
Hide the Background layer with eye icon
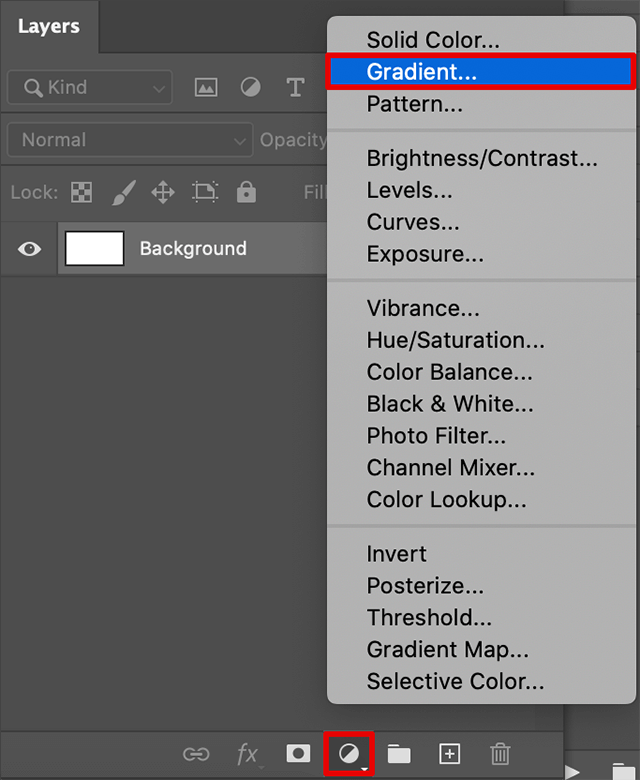pos(30,249)
